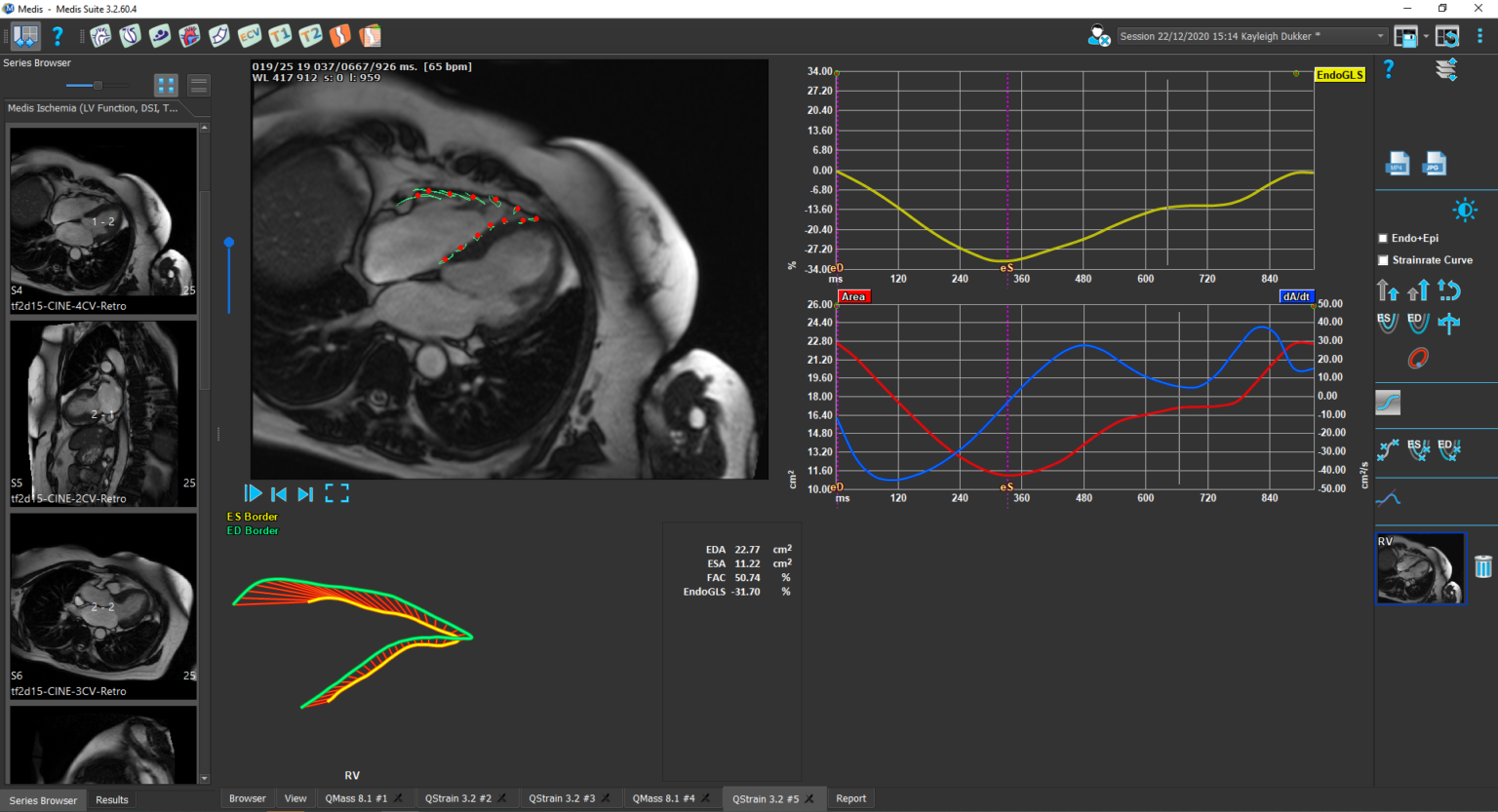This screenshot has width=1498, height=812.
Task: Select the ES contour tool icon
Action: click(1386, 323)
